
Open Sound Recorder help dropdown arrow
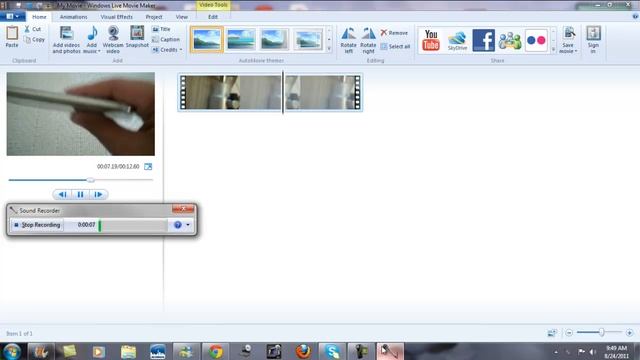point(188,225)
